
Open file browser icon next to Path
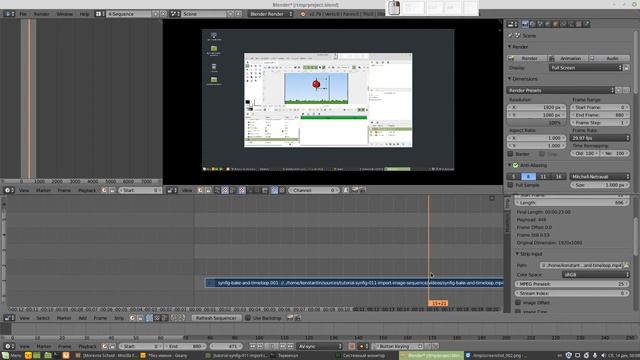point(627,265)
